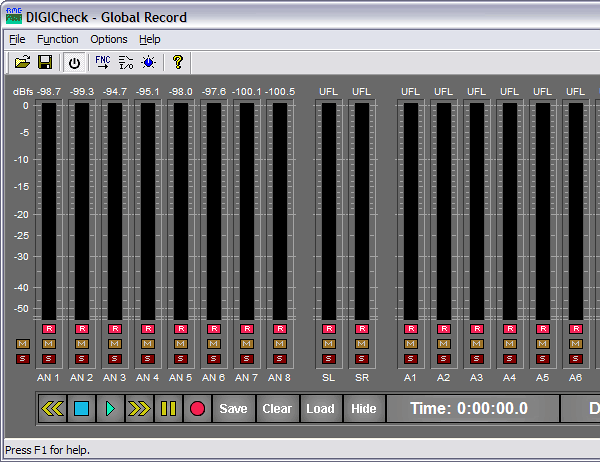Mute channel AN 4
This screenshot has height=462, width=600.
tap(148, 344)
